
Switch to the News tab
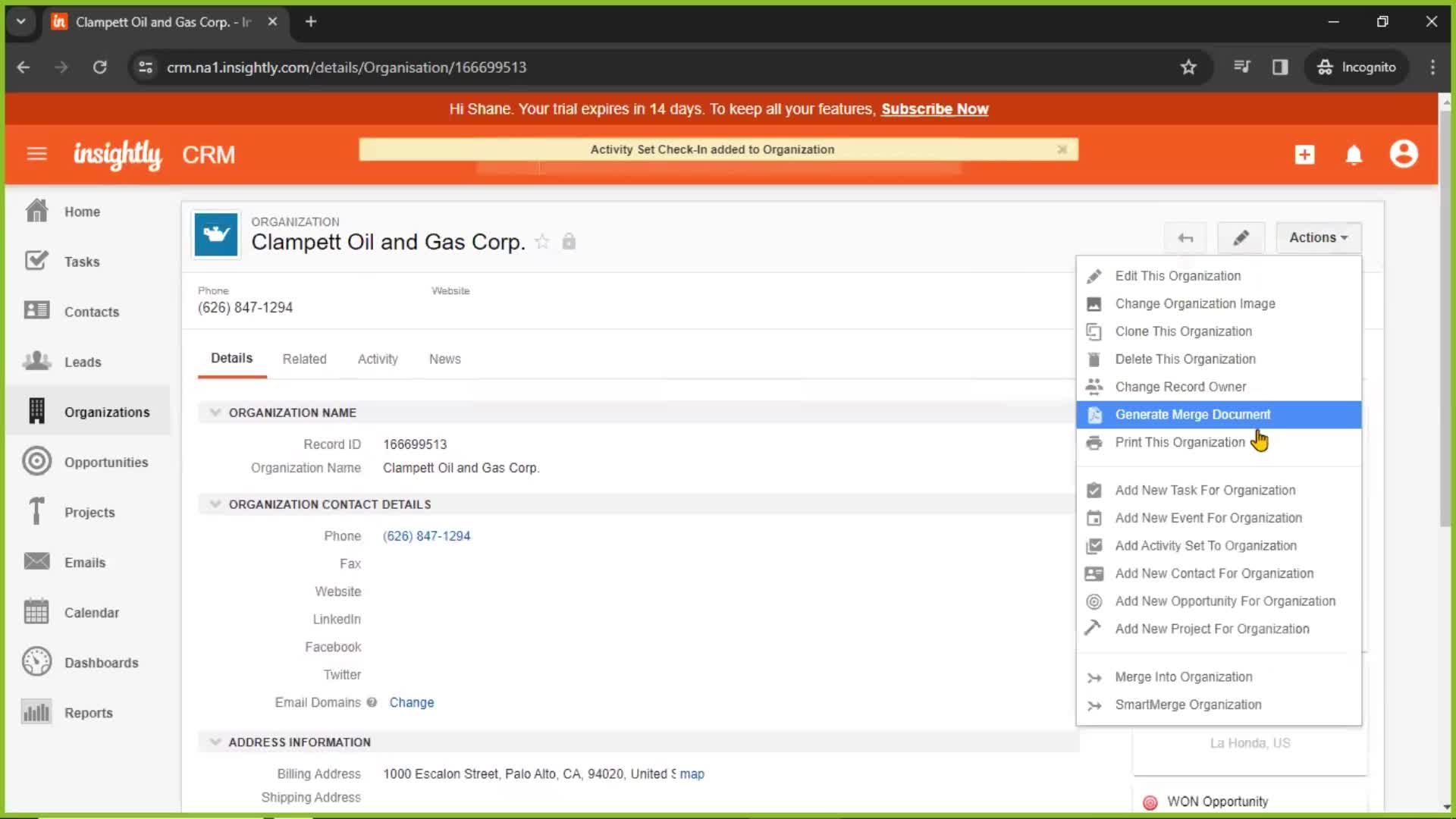click(x=444, y=359)
